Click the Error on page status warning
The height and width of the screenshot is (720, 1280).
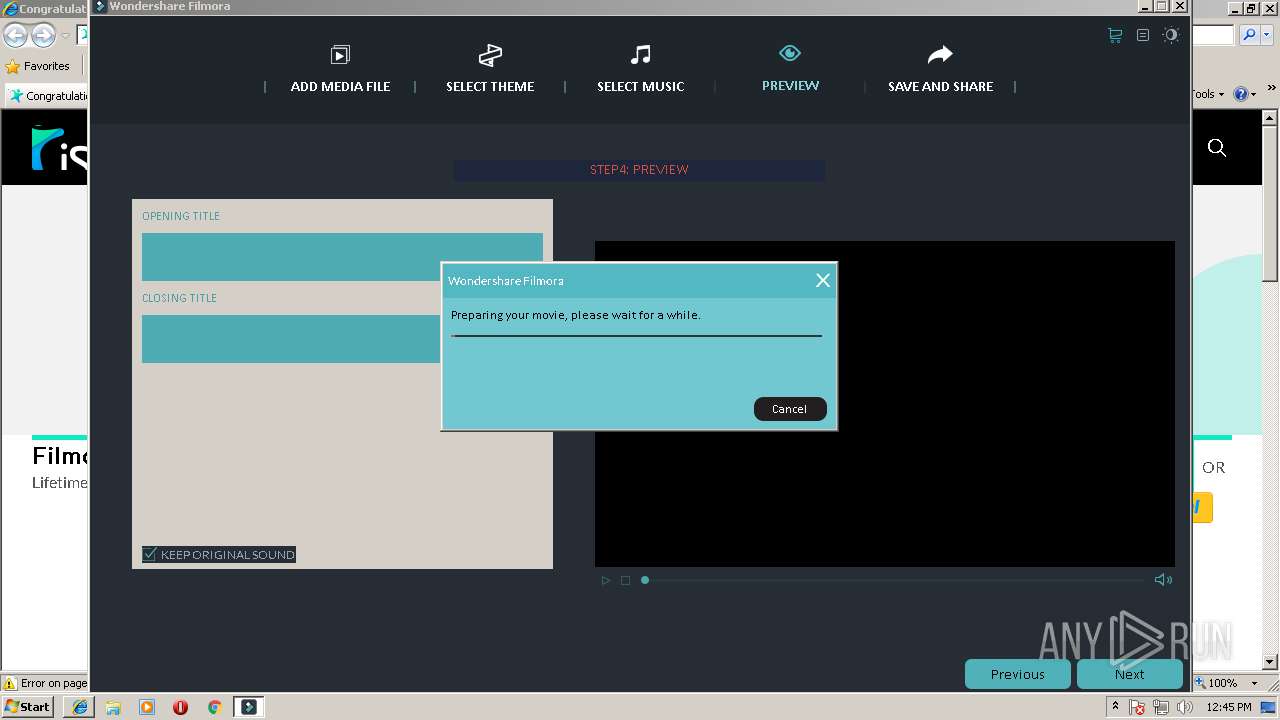pos(45,683)
